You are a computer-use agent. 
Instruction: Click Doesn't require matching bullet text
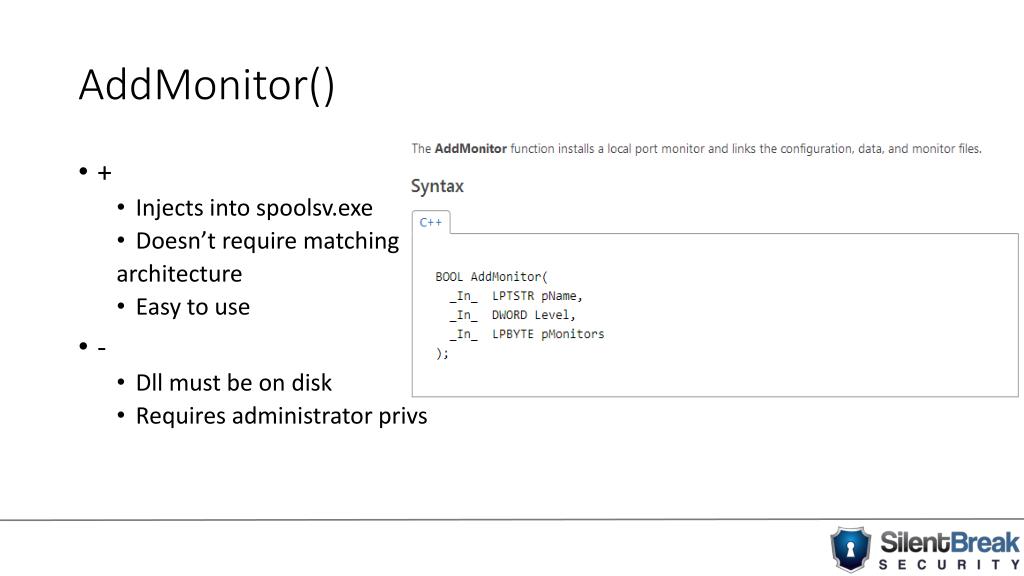click(x=267, y=241)
